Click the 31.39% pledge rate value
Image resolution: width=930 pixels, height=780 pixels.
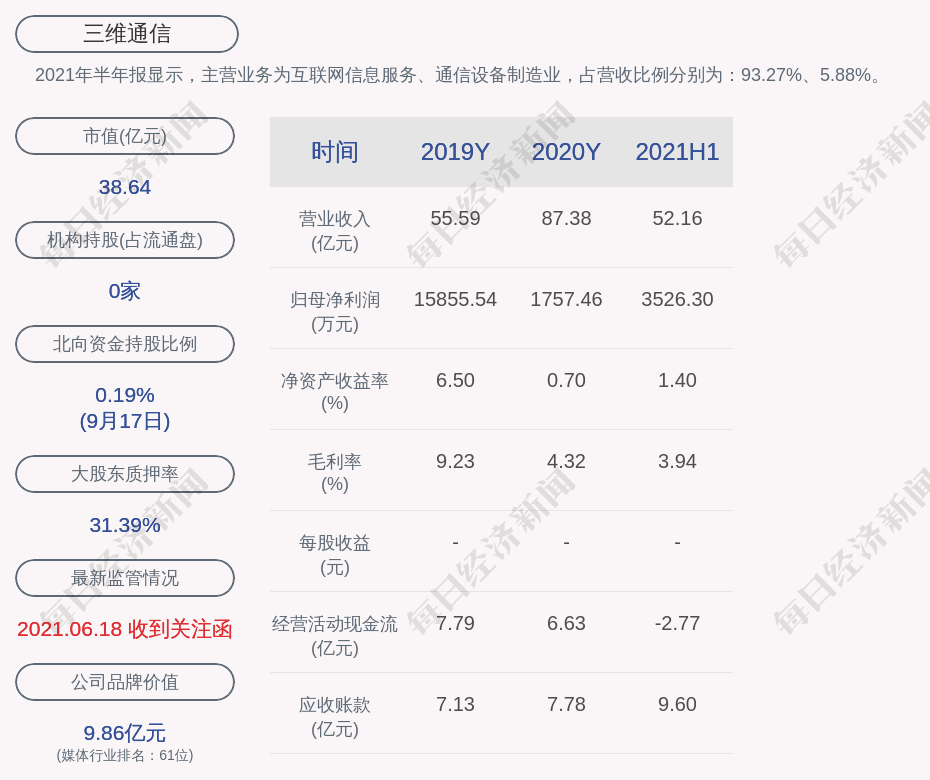click(125, 525)
